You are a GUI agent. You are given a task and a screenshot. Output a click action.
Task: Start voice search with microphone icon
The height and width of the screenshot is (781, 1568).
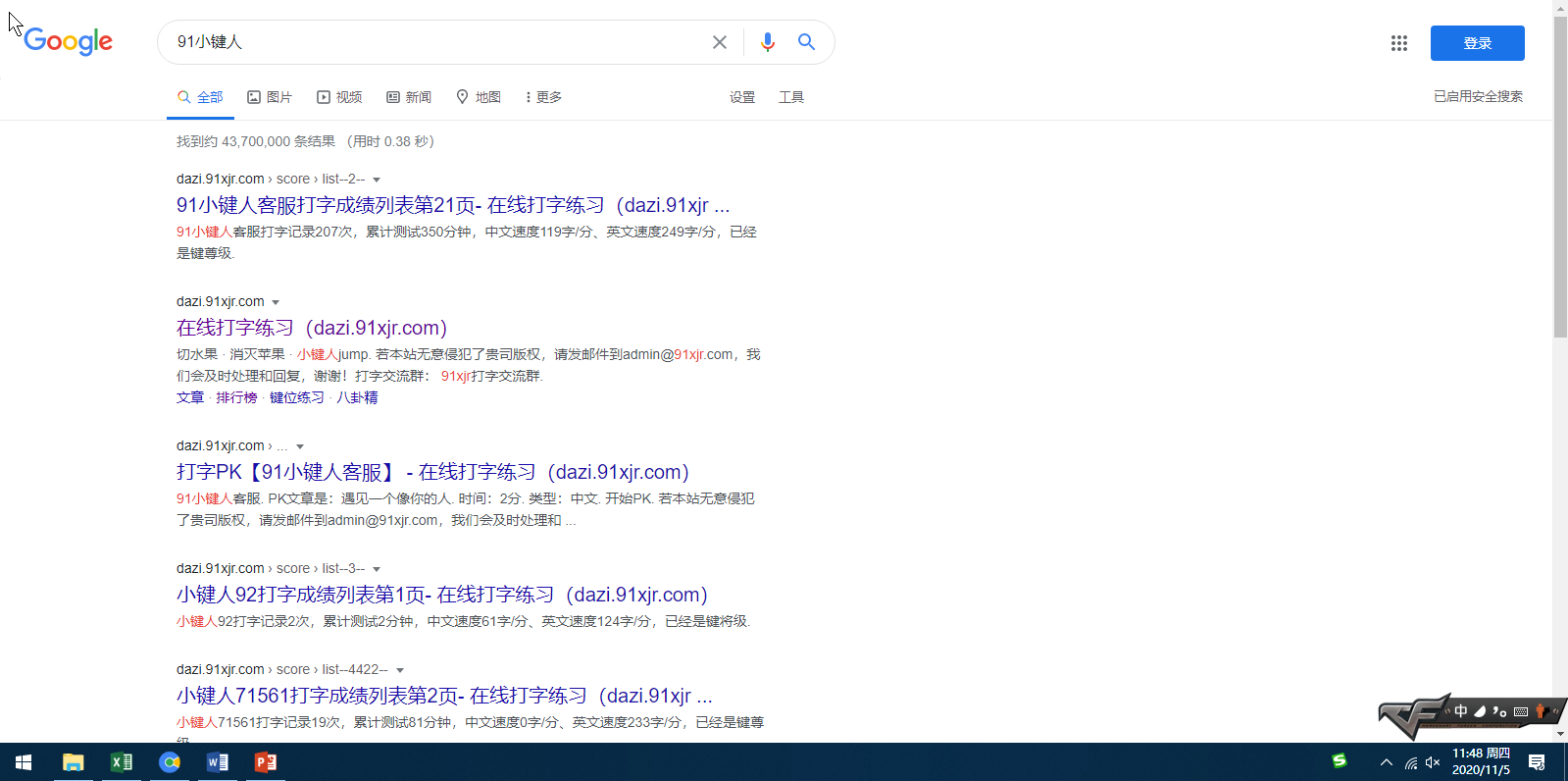768,42
